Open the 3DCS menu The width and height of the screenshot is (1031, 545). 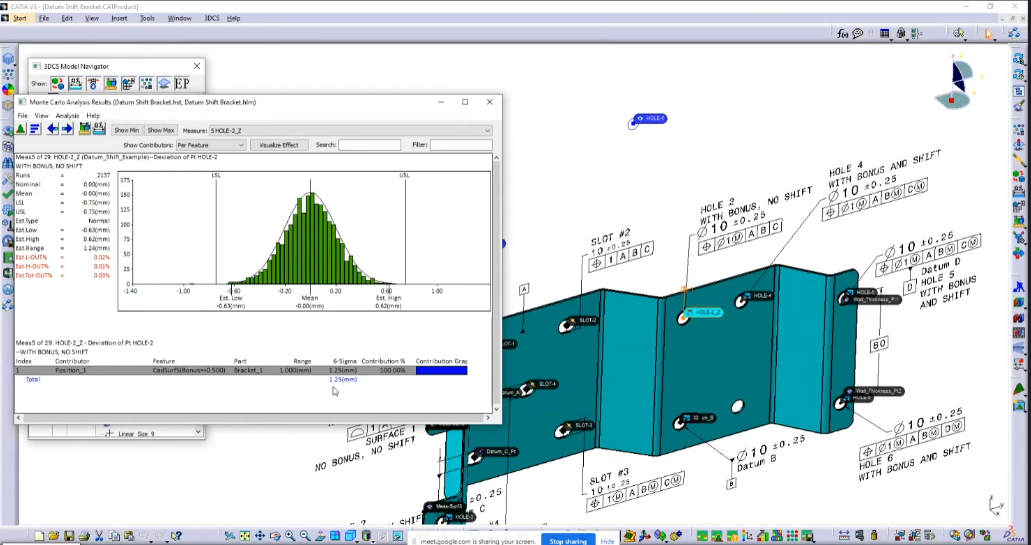point(212,18)
